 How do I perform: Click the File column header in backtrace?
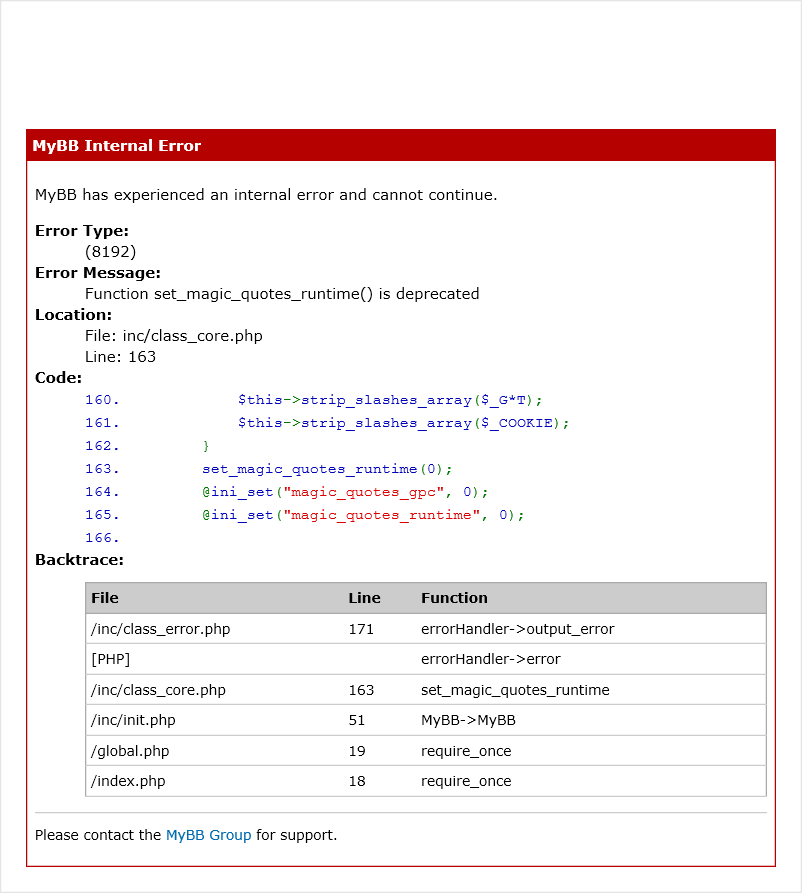[x=105, y=598]
